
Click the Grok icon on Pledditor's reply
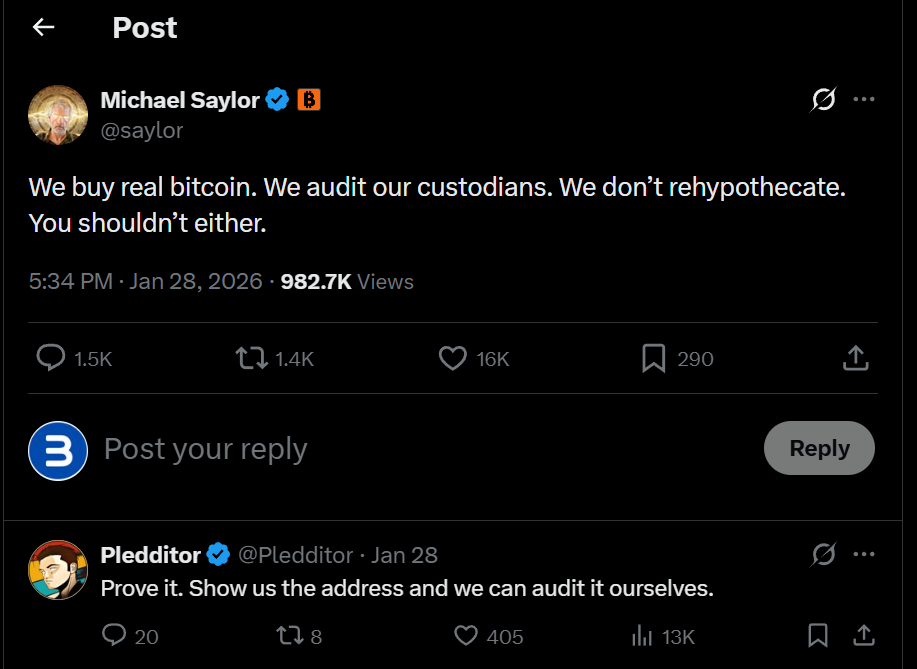[823, 554]
